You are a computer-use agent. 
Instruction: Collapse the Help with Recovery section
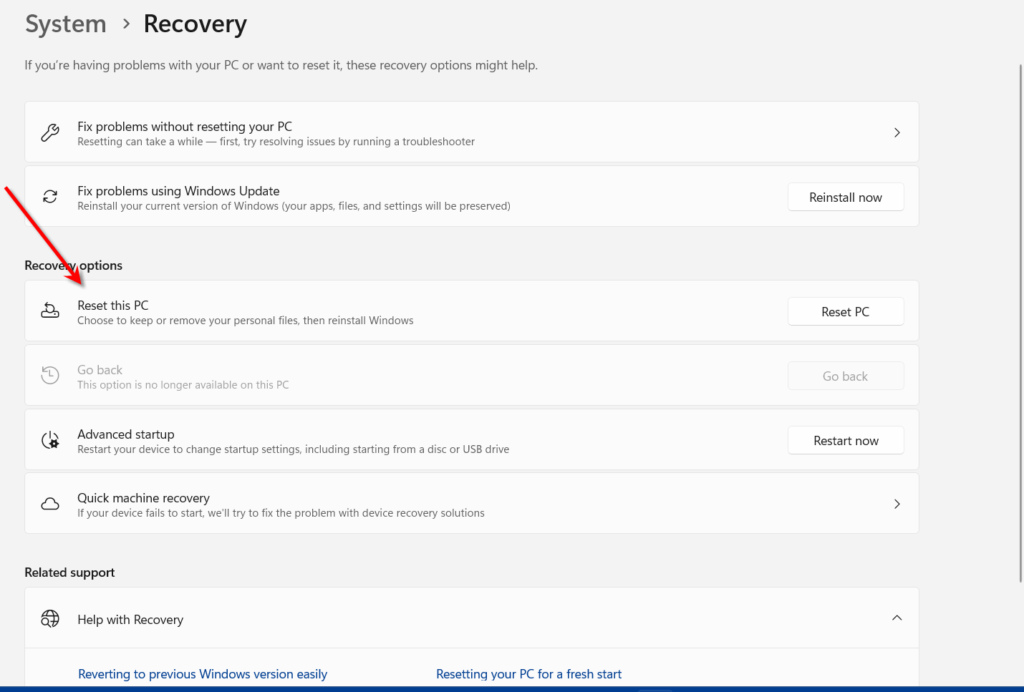(897, 619)
